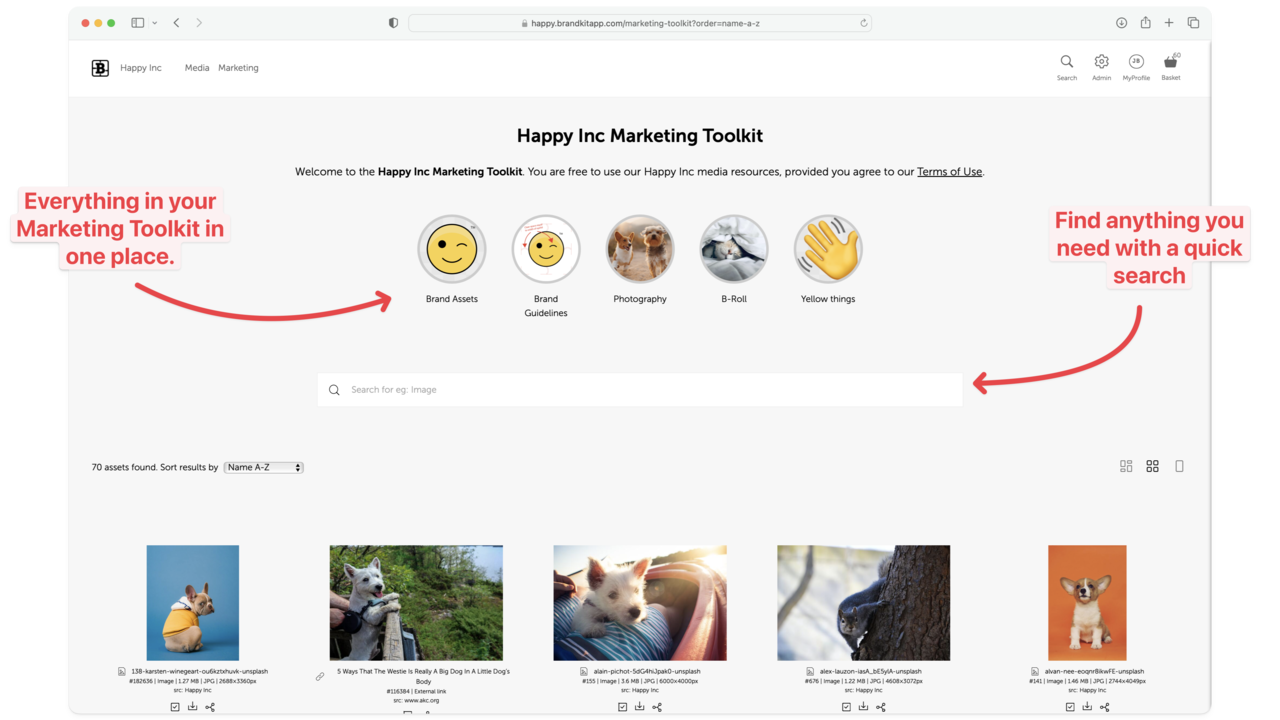Open the Basket icon in header
This screenshot has height=720, width=1280.
point(1170,63)
